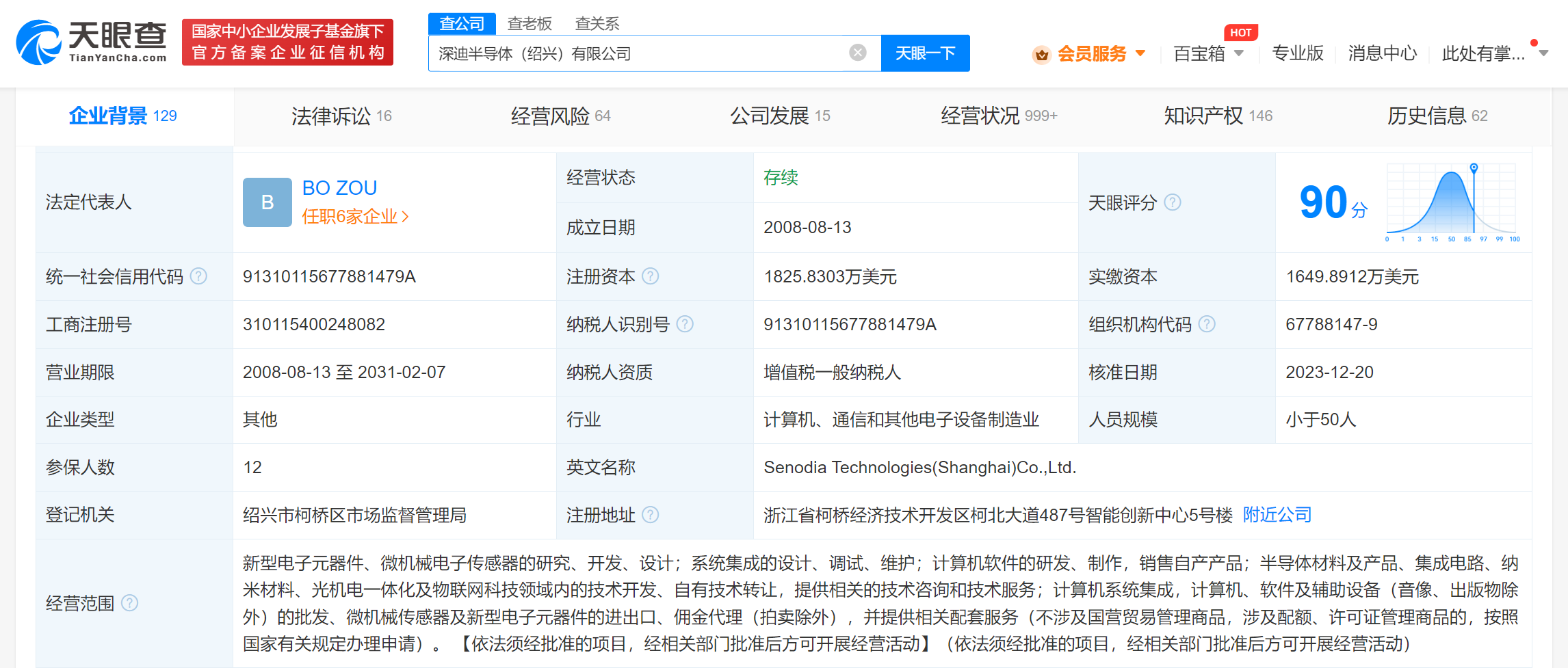Expand the 百宝箱 dropdown menu
Screen dimensions: 1568x668
(x=1239, y=53)
